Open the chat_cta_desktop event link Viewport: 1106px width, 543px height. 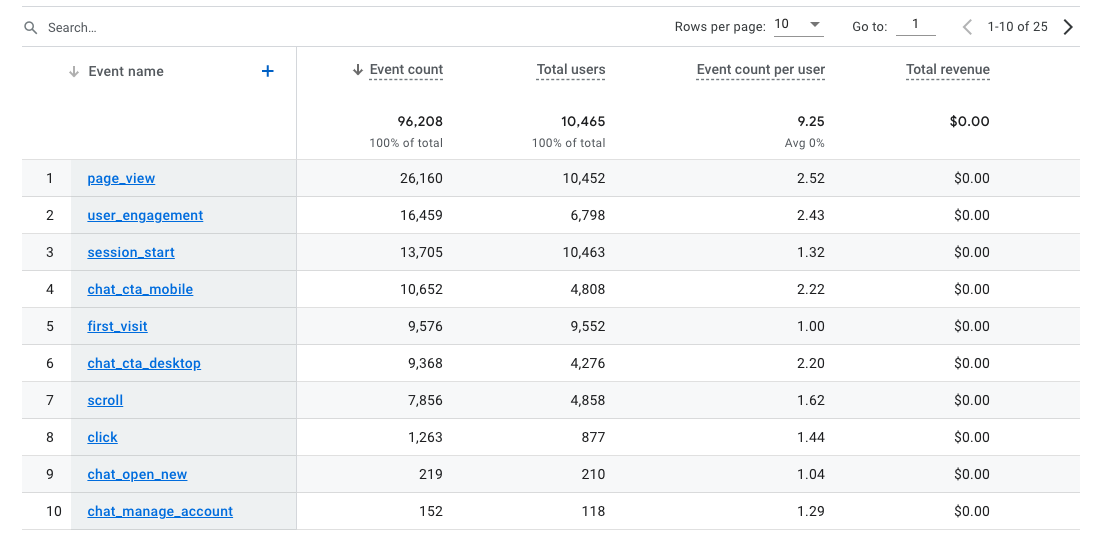click(144, 364)
